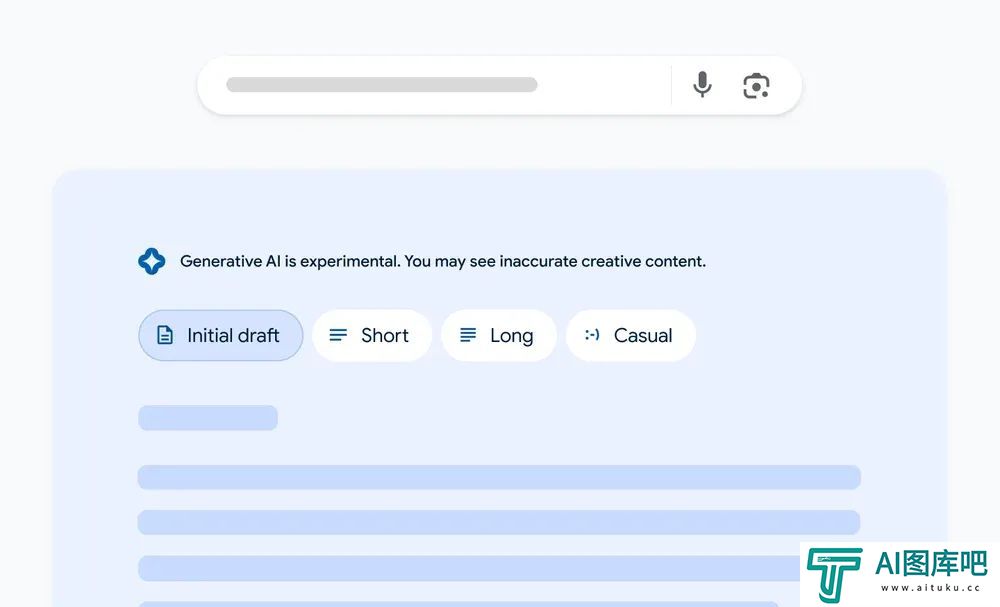Click the smiley emoticon icon beside Casual
Viewport: 1000px width, 607px height.
(x=592, y=335)
